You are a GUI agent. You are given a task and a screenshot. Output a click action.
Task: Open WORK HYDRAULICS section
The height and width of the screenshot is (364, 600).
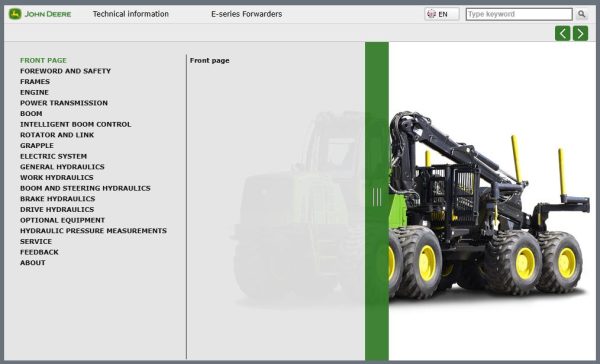[x=57, y=178]
